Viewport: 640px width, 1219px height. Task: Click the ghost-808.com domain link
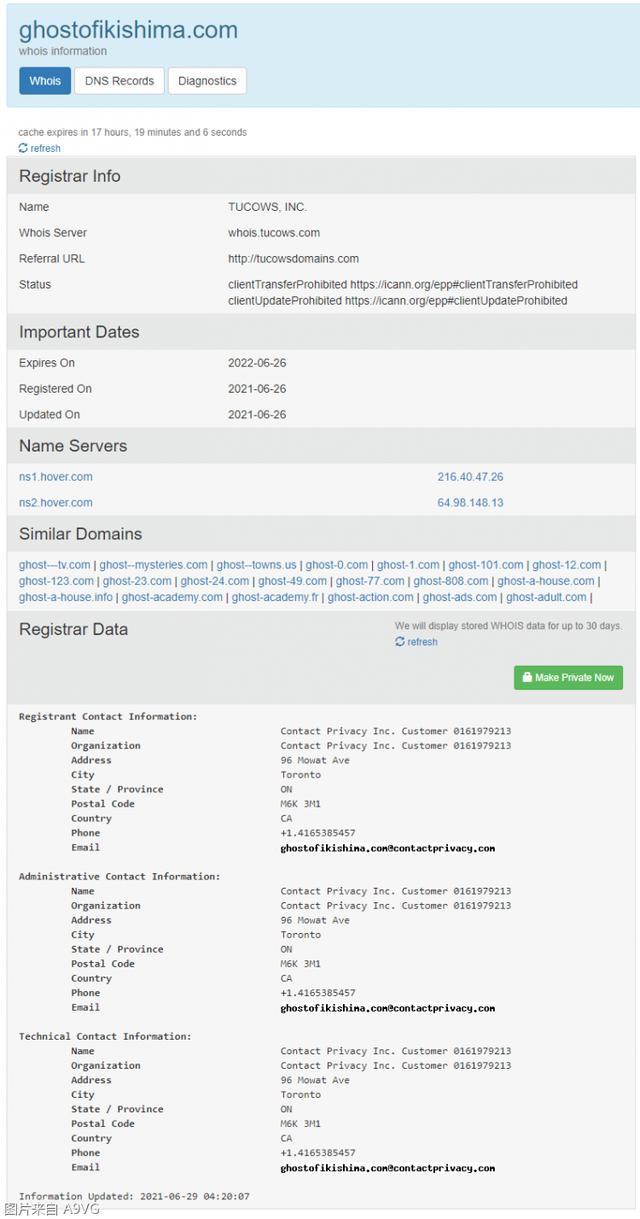tap(451, 581)
